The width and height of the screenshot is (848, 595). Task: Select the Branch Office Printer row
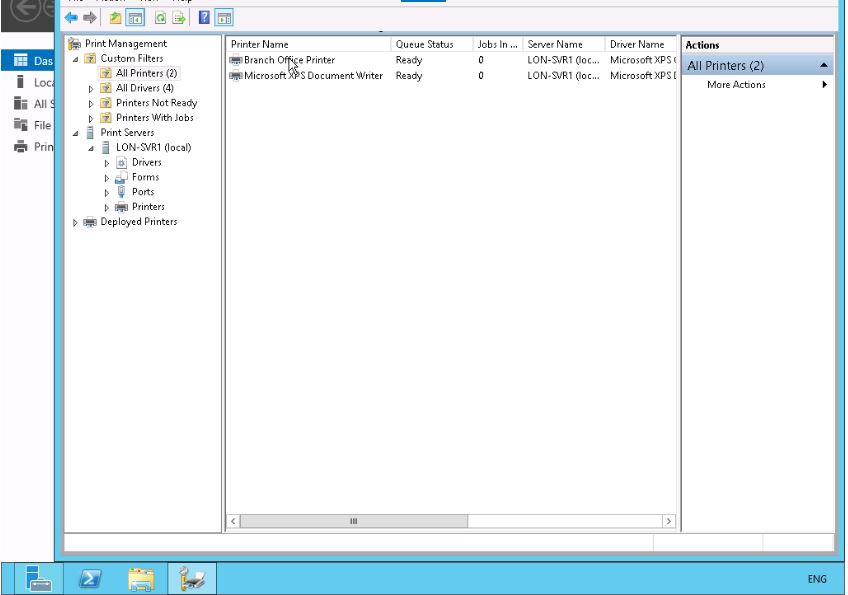[x=289, y=60]
